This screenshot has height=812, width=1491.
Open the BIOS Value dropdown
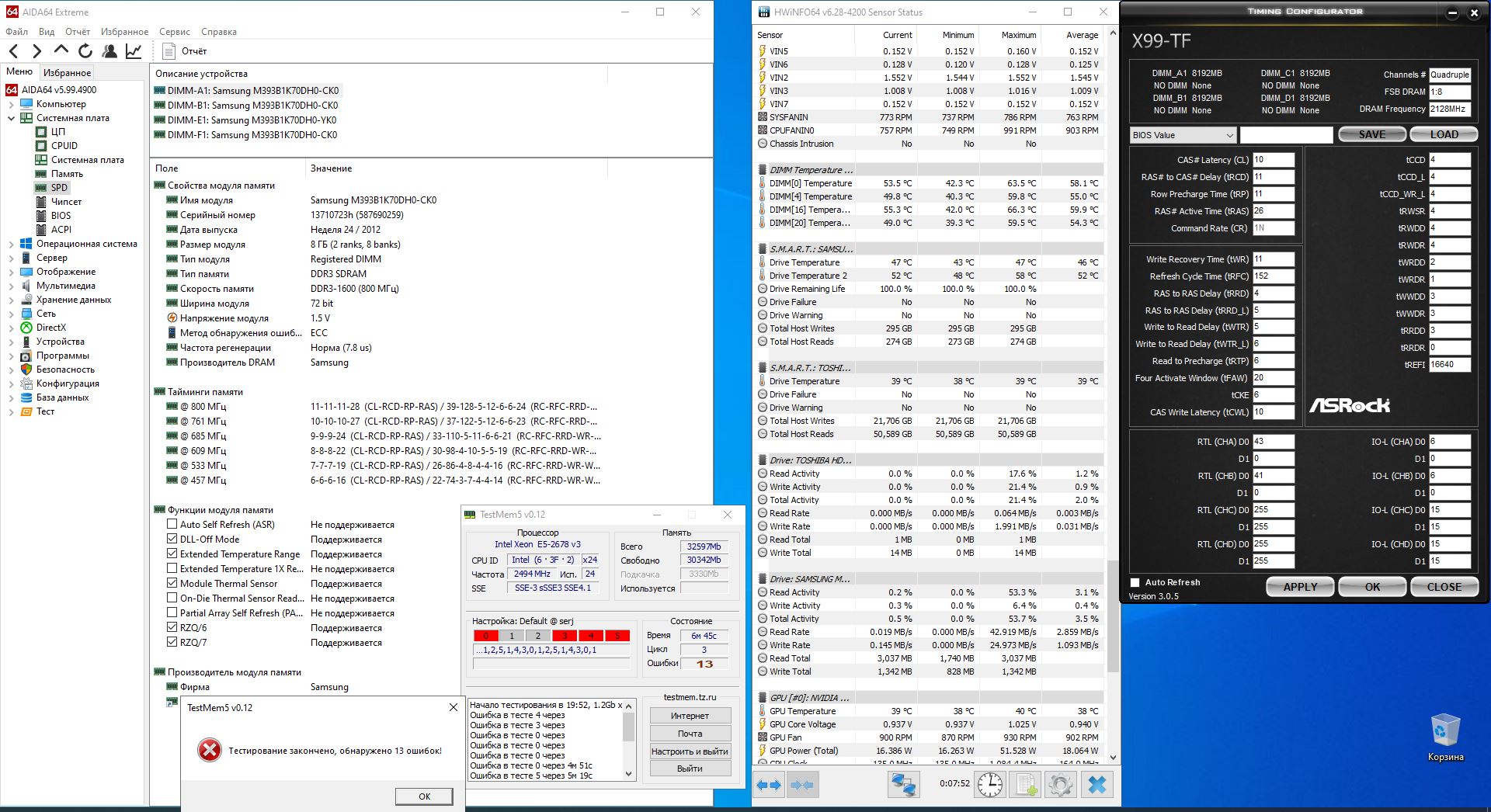tap(1183, 135)
